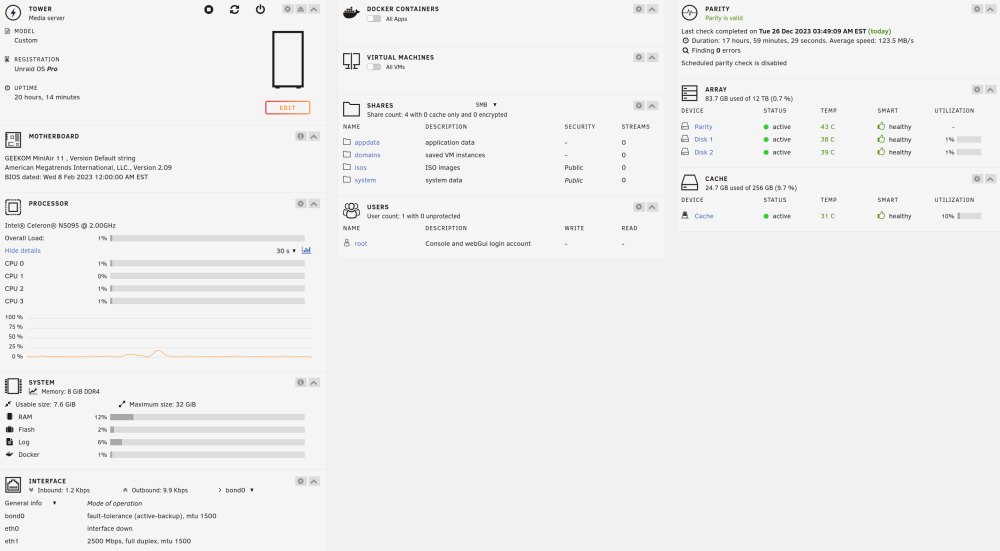Collapse the Users panel

click(x=652, y=207)
